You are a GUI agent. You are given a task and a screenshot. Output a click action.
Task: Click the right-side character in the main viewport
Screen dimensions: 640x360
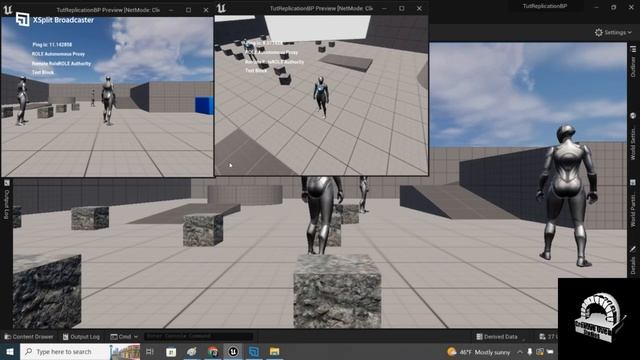(x=568, y=196)
